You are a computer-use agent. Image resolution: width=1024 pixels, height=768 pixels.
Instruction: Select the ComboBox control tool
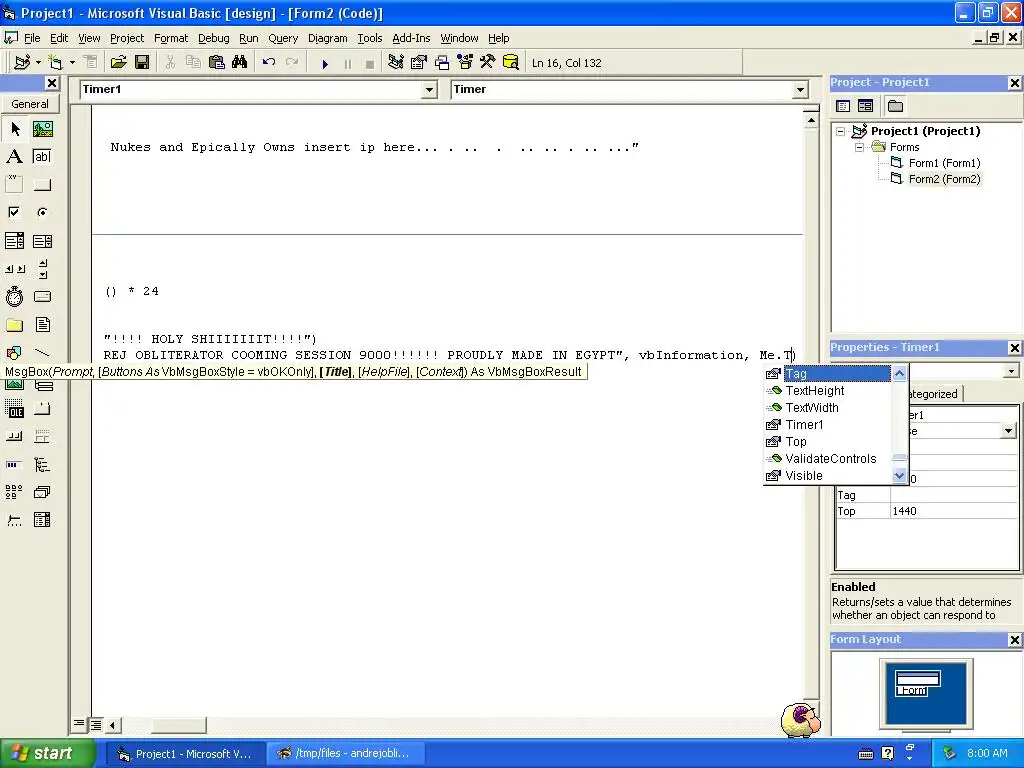[x=14, y=241]
